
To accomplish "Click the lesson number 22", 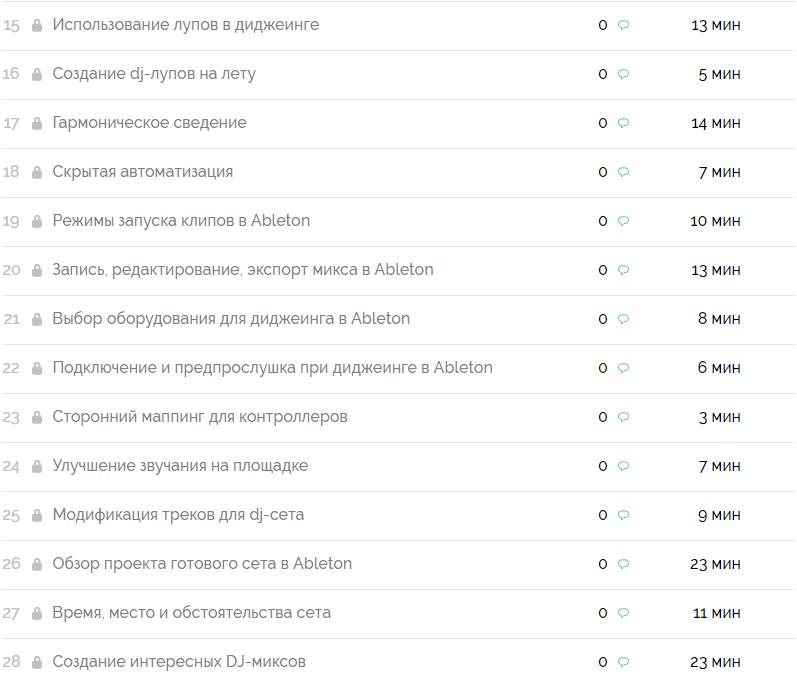I will click(11, 368).
